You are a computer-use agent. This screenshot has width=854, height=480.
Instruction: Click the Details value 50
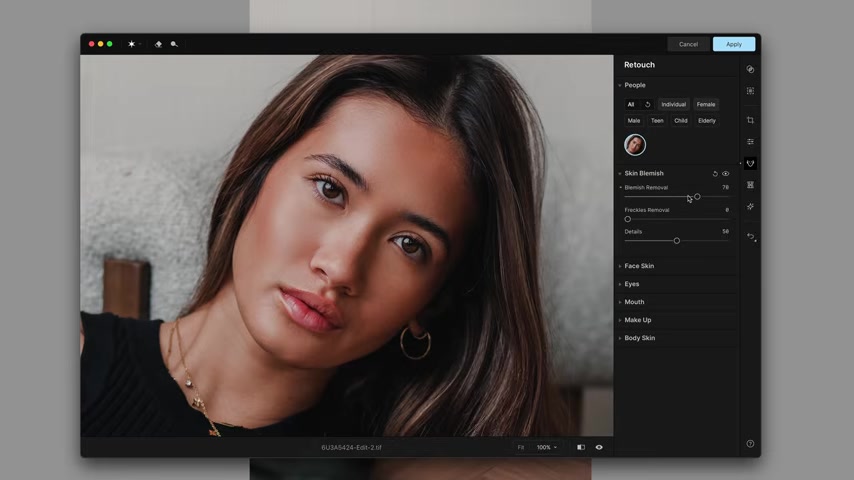[x=725, y=232]
